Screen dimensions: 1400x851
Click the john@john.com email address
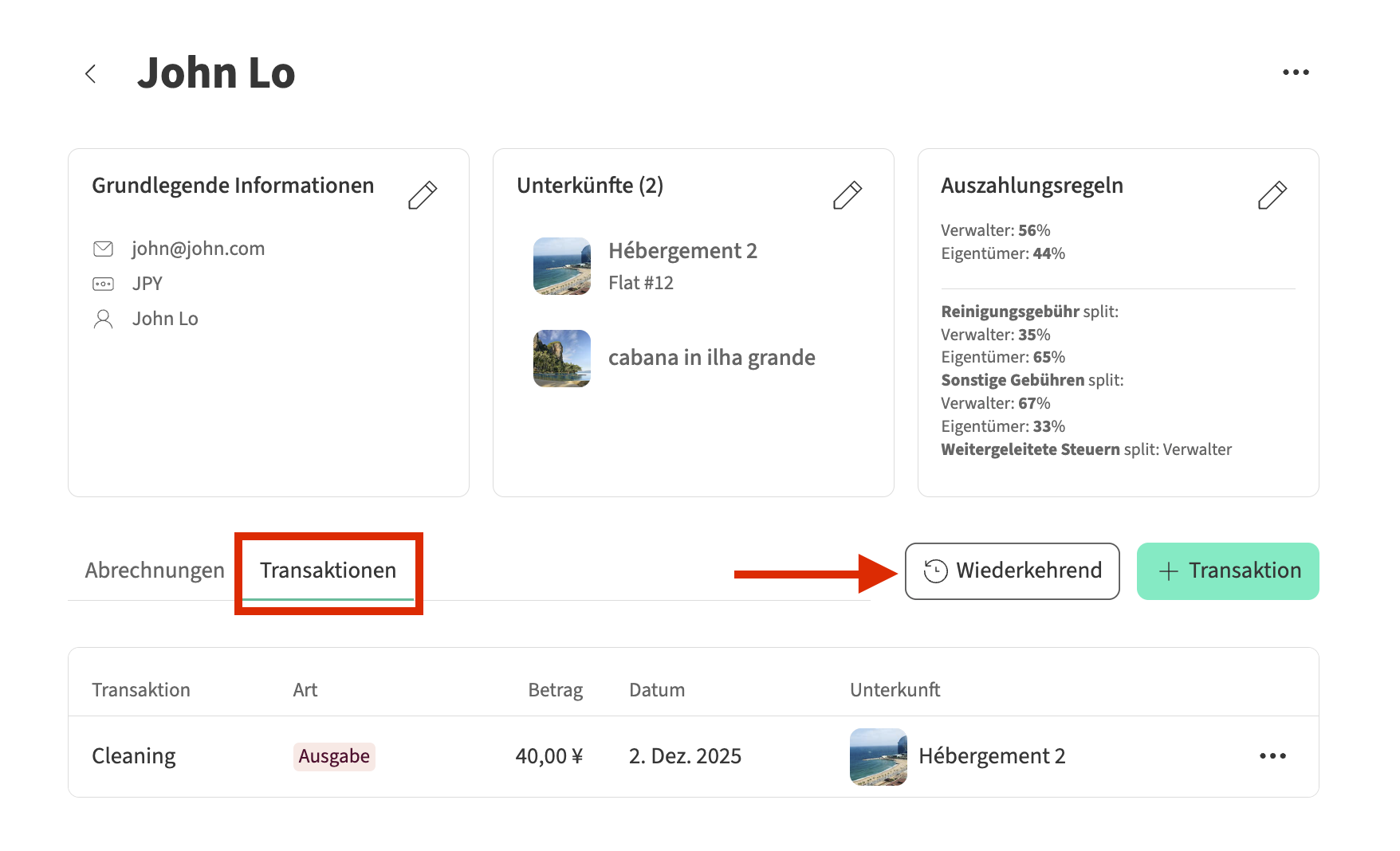coord(199,249)
